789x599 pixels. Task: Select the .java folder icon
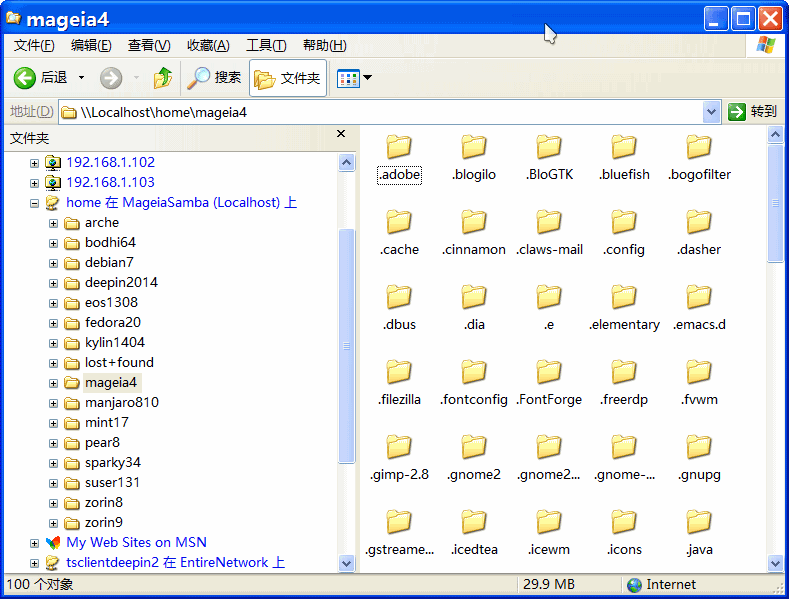[x=699, y=521]
